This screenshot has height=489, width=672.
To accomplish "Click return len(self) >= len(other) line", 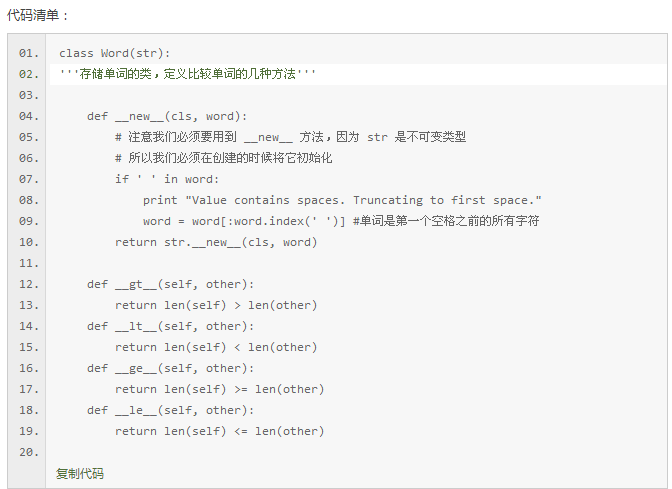I will 219,389.
